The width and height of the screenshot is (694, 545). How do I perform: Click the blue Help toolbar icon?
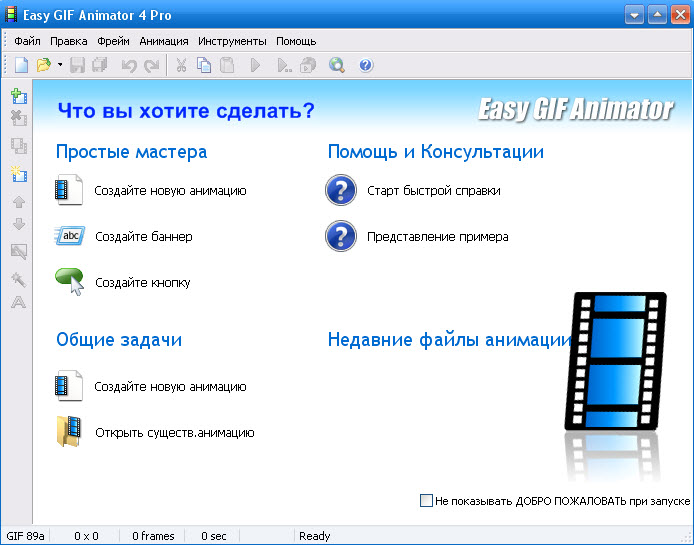coord(366,66)
